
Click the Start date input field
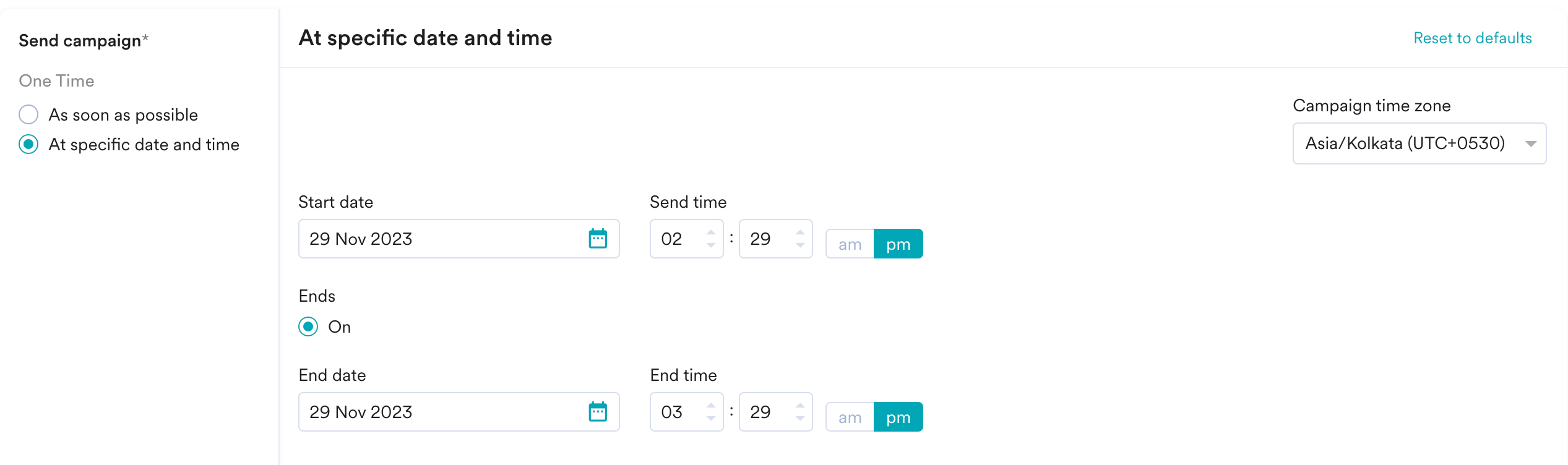pyautogui.click(x=439, y=239)
